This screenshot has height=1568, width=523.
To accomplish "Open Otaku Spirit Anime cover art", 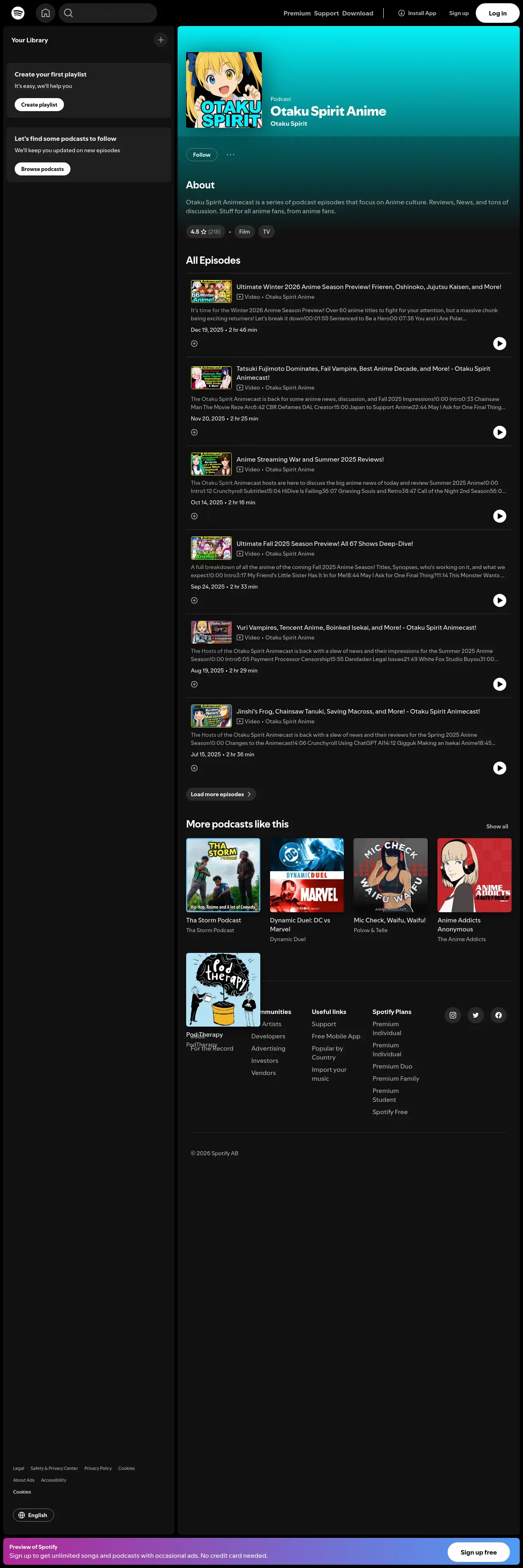I will 224,90.
